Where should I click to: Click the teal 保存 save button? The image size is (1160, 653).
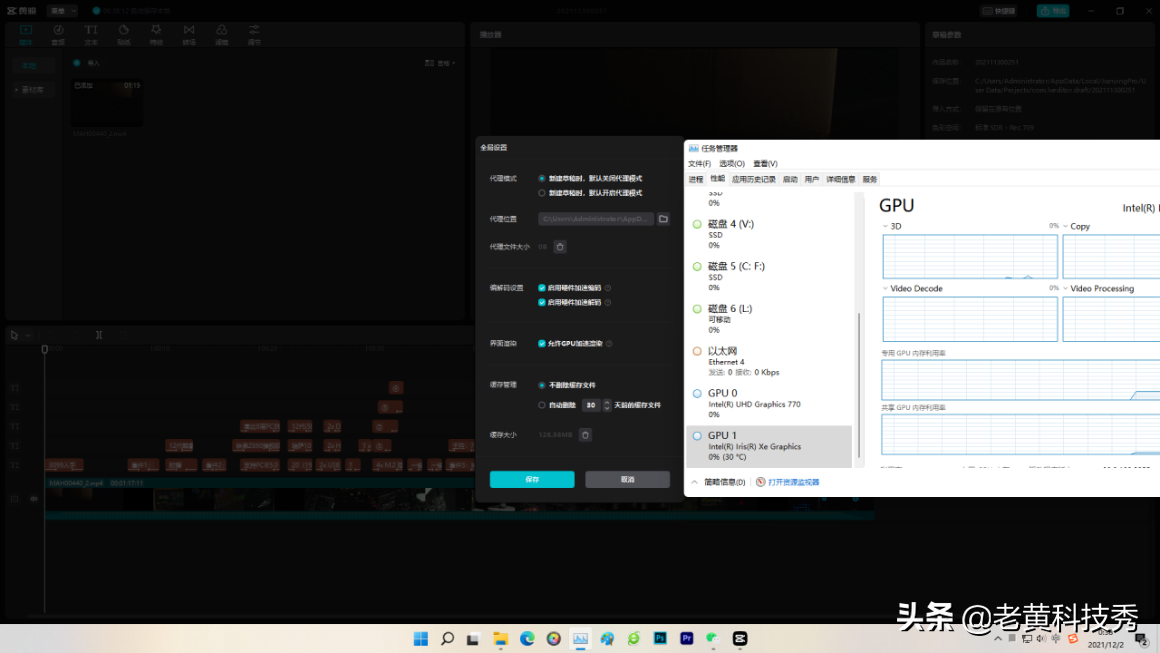click(x=532, y=479)
